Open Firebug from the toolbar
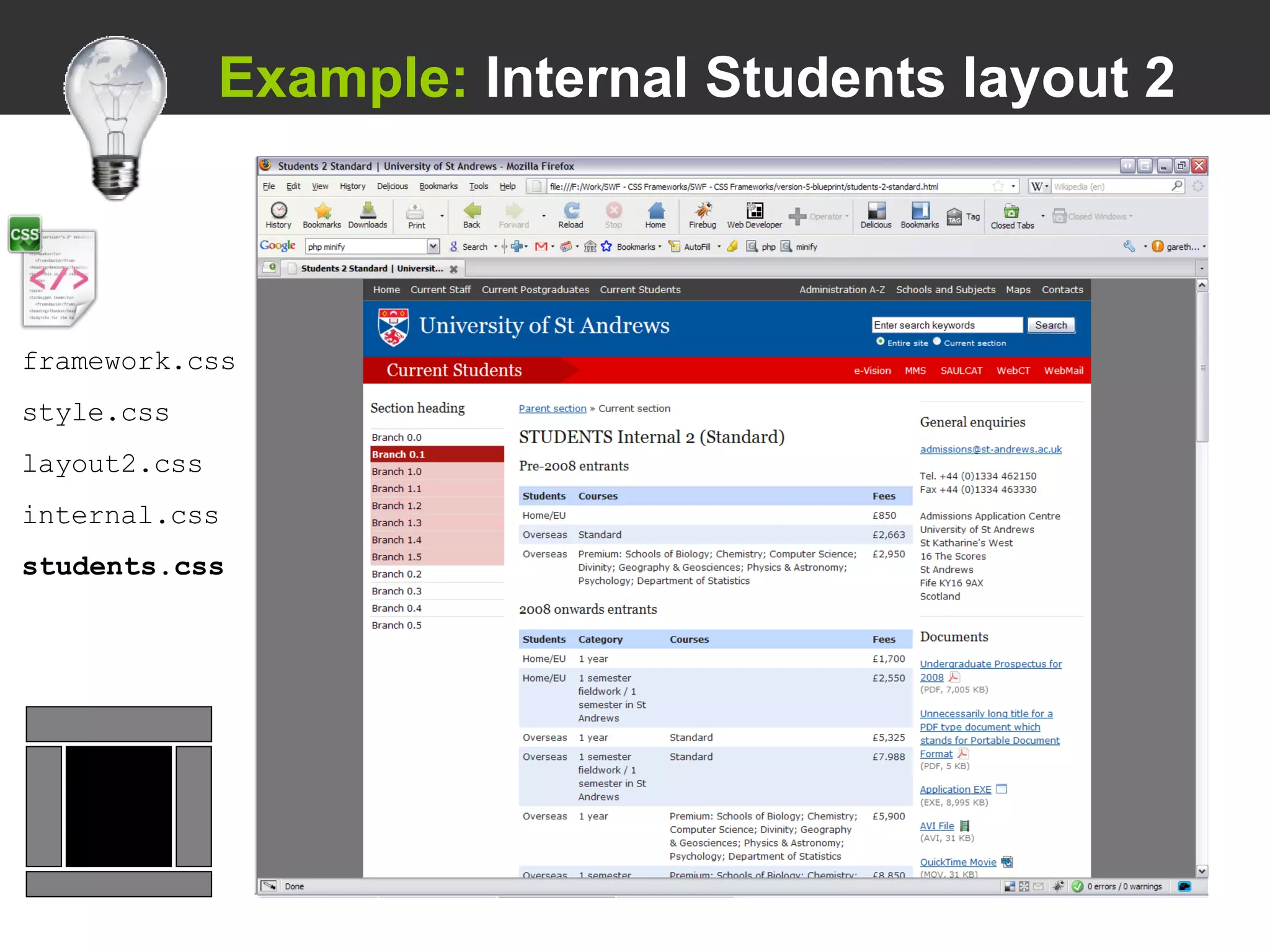Image resolution: width=1270 pixels, height=952 pixels. 703,216
